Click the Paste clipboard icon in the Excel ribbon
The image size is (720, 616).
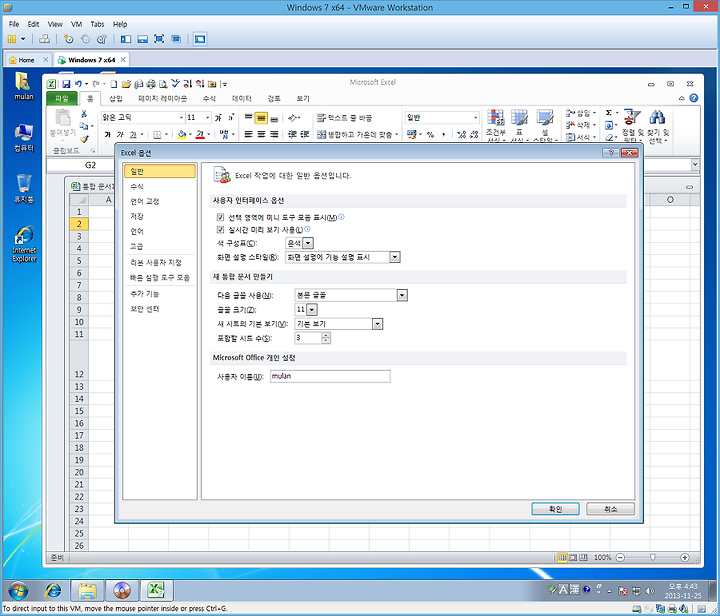click(x=63, y=118)
